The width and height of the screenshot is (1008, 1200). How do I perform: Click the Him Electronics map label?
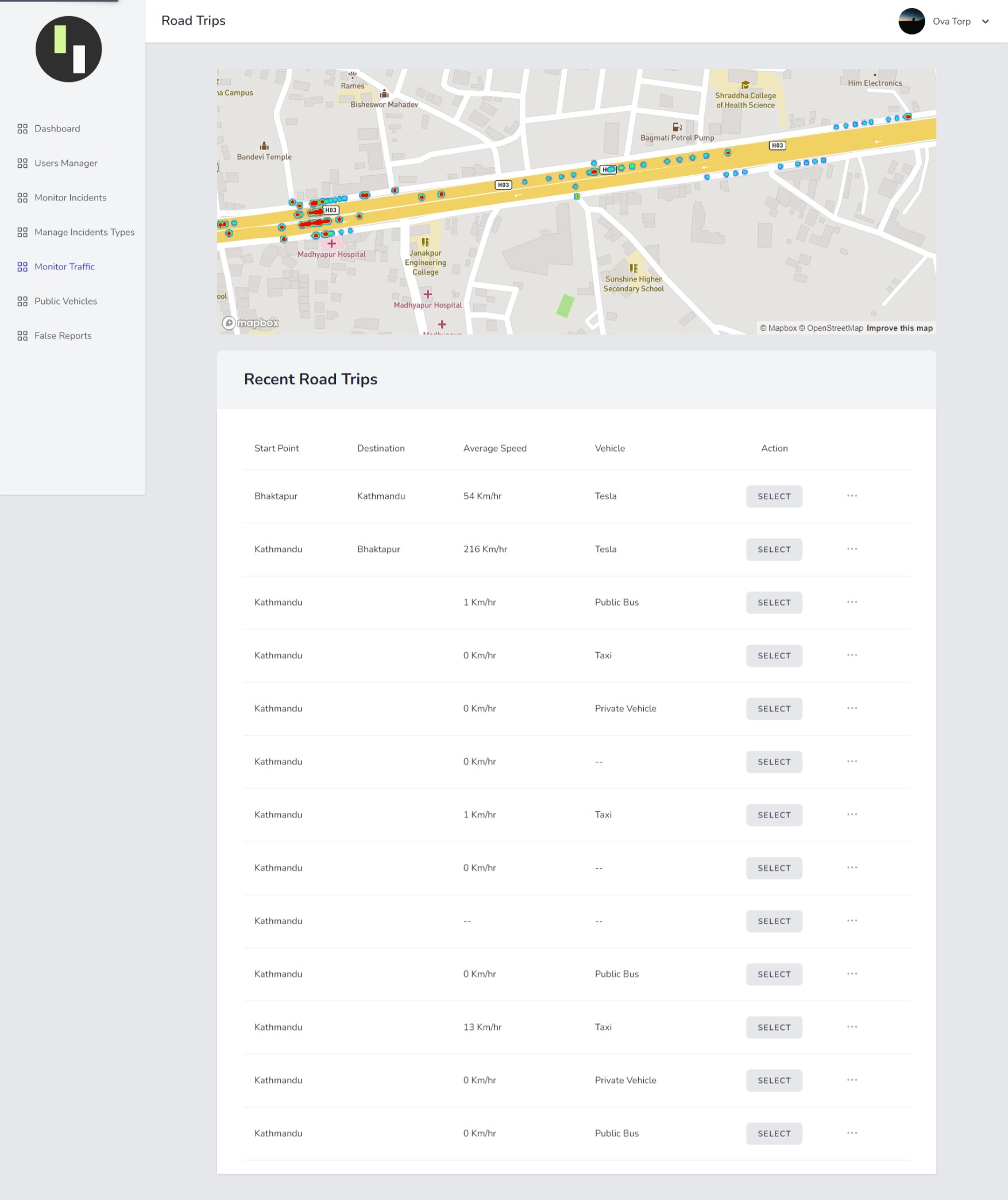875,83
